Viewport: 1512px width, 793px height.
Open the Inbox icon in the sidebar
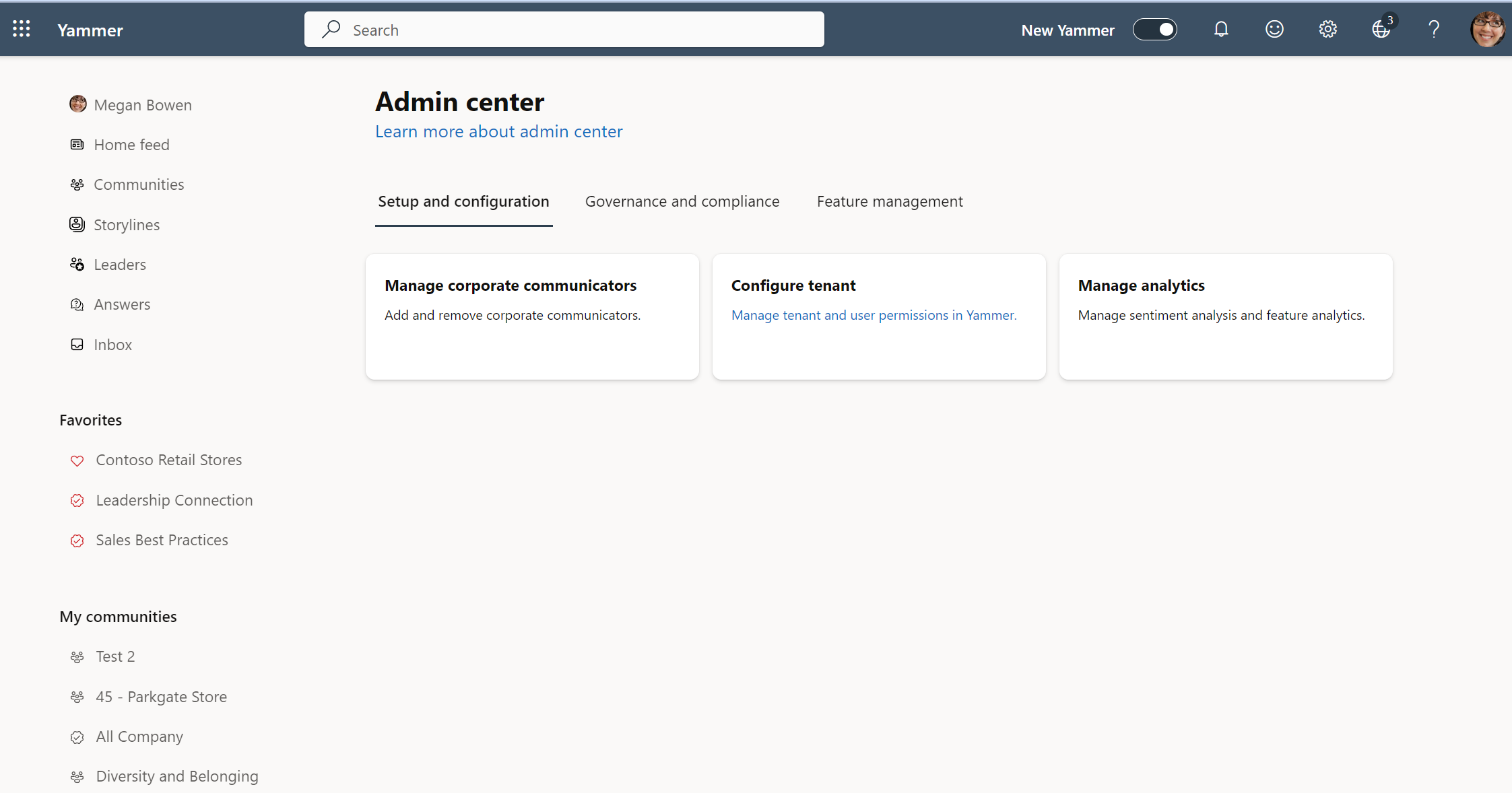77,344
